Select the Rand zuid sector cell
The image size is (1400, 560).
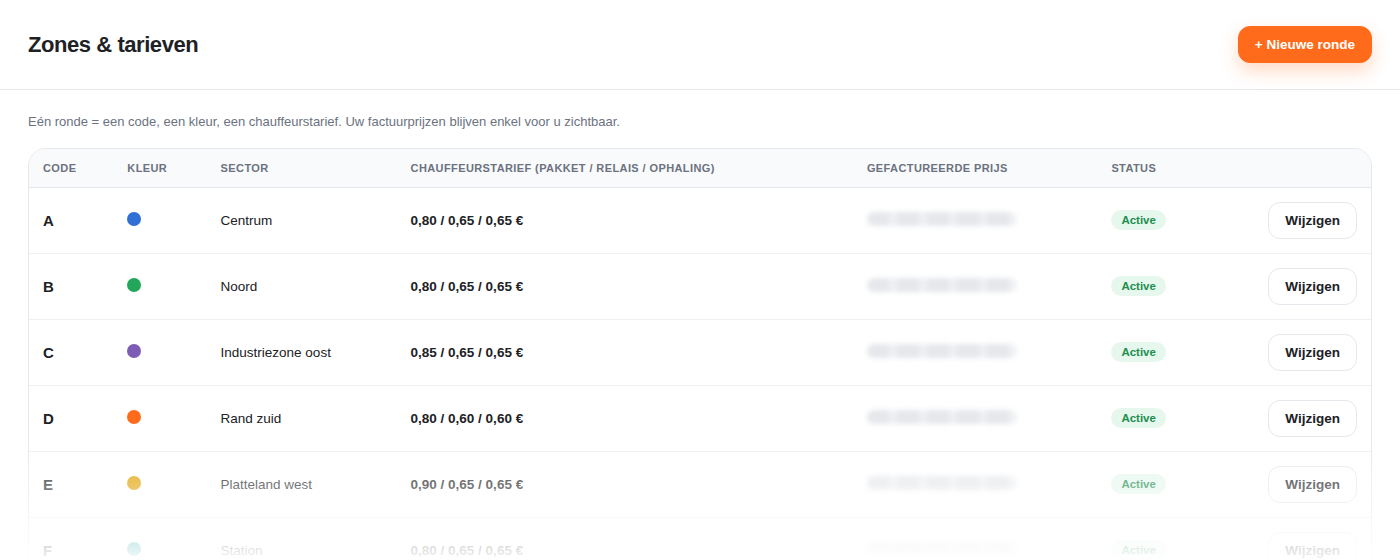pyautogui.click(x=251, y=418)
